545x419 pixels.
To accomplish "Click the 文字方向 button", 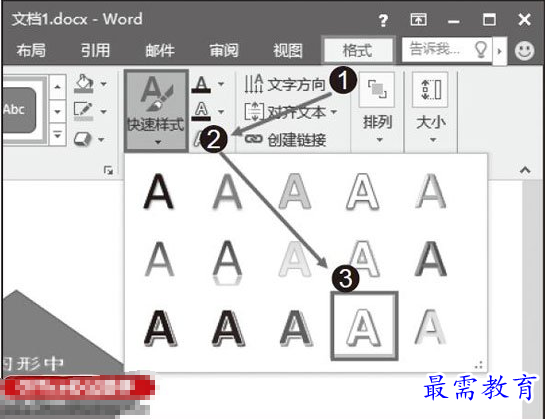I will point(284,84).
